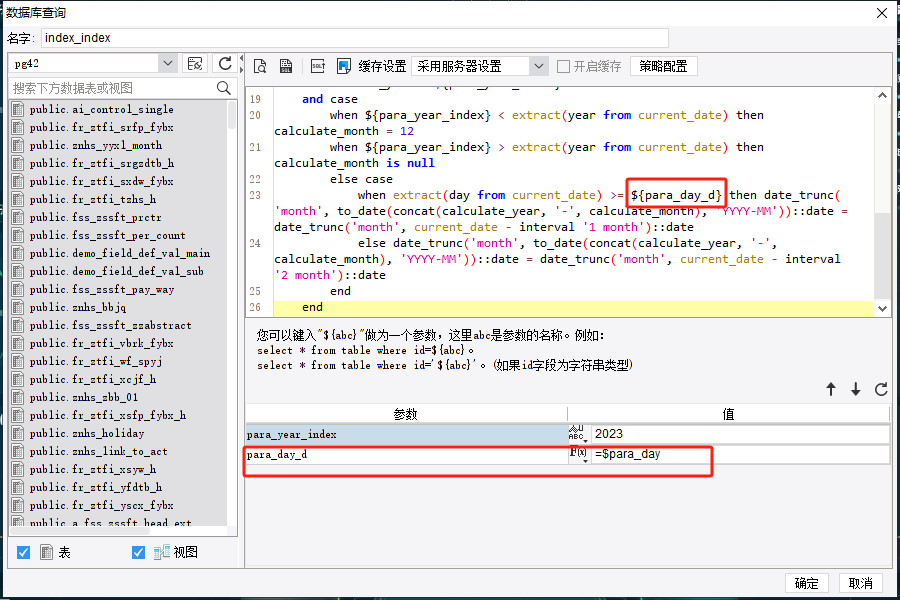The height and width of the screenshot is (600, 900).
Task: Click the 确定 button to confirm
Action: (806, 583)
